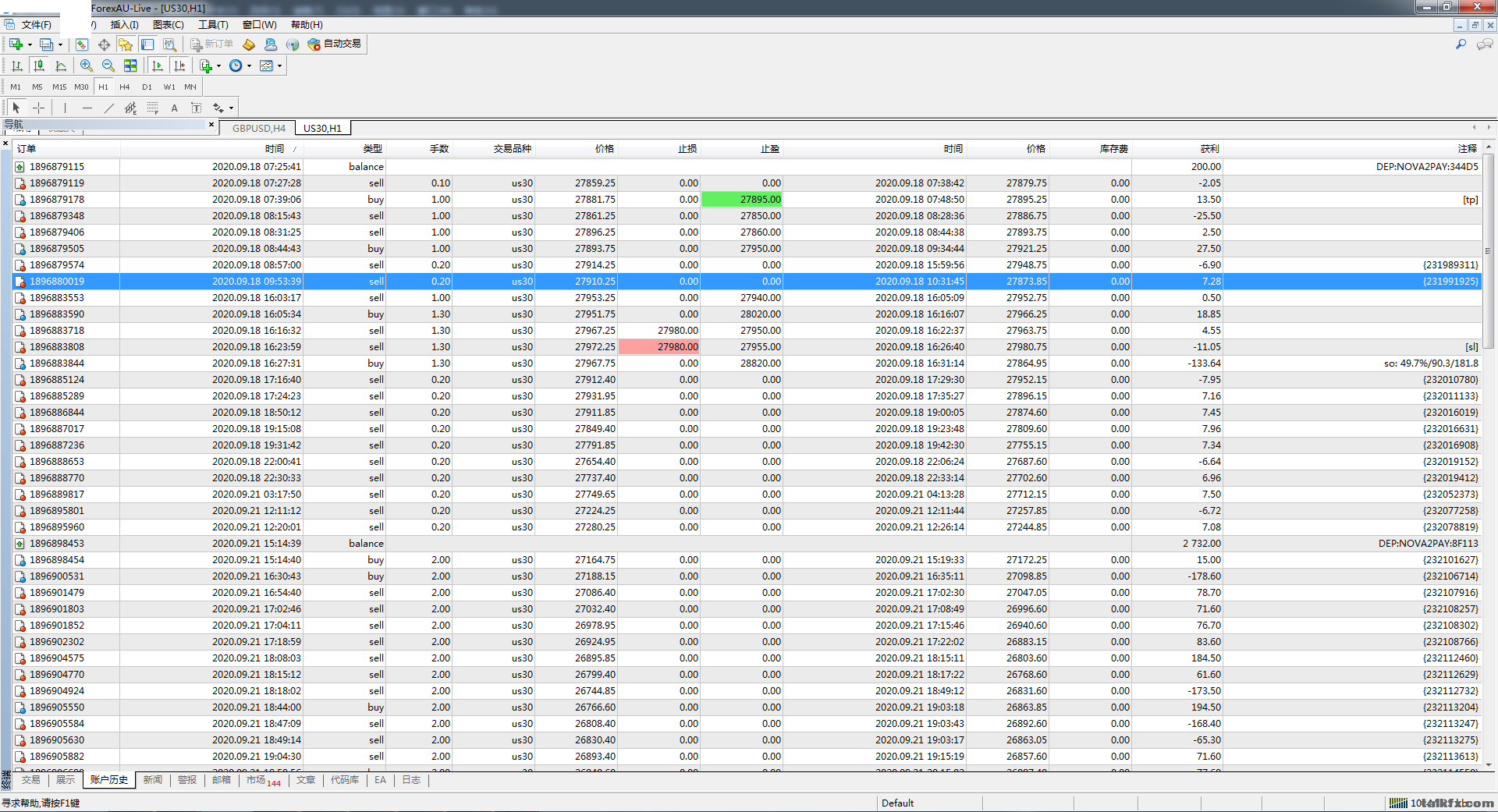
Task: Expand the new chart dropdown arrow
Action: click(30, 44)
